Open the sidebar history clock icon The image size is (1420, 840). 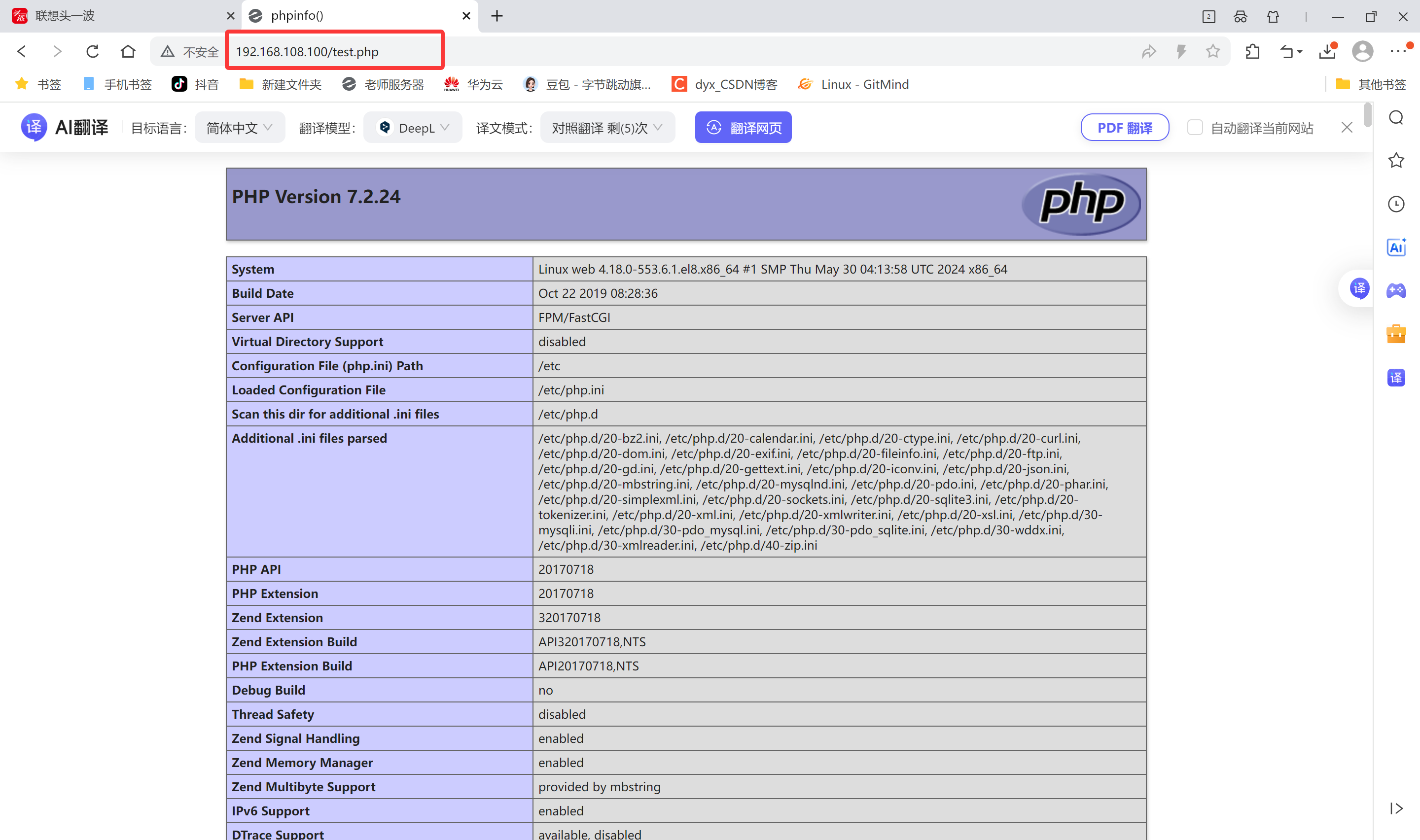(x=1396, y=204)
